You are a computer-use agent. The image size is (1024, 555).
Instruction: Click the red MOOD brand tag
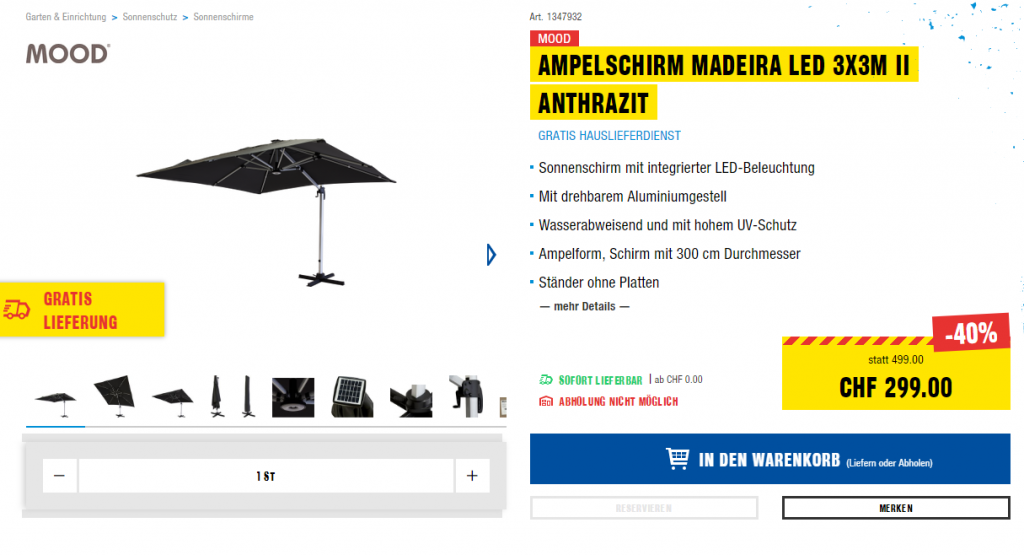click(x=554, y=39)
